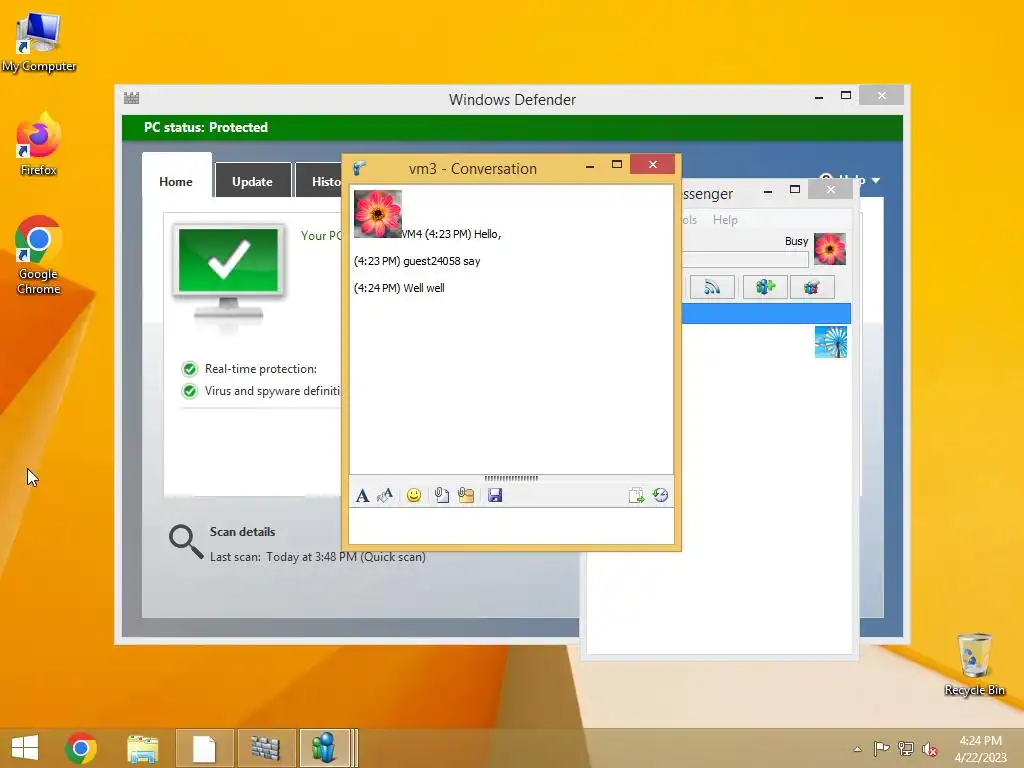Click the green protected monitor icon
Image resolution: width=1024 pixels, height=768 pixels.
tap(228, 271)
